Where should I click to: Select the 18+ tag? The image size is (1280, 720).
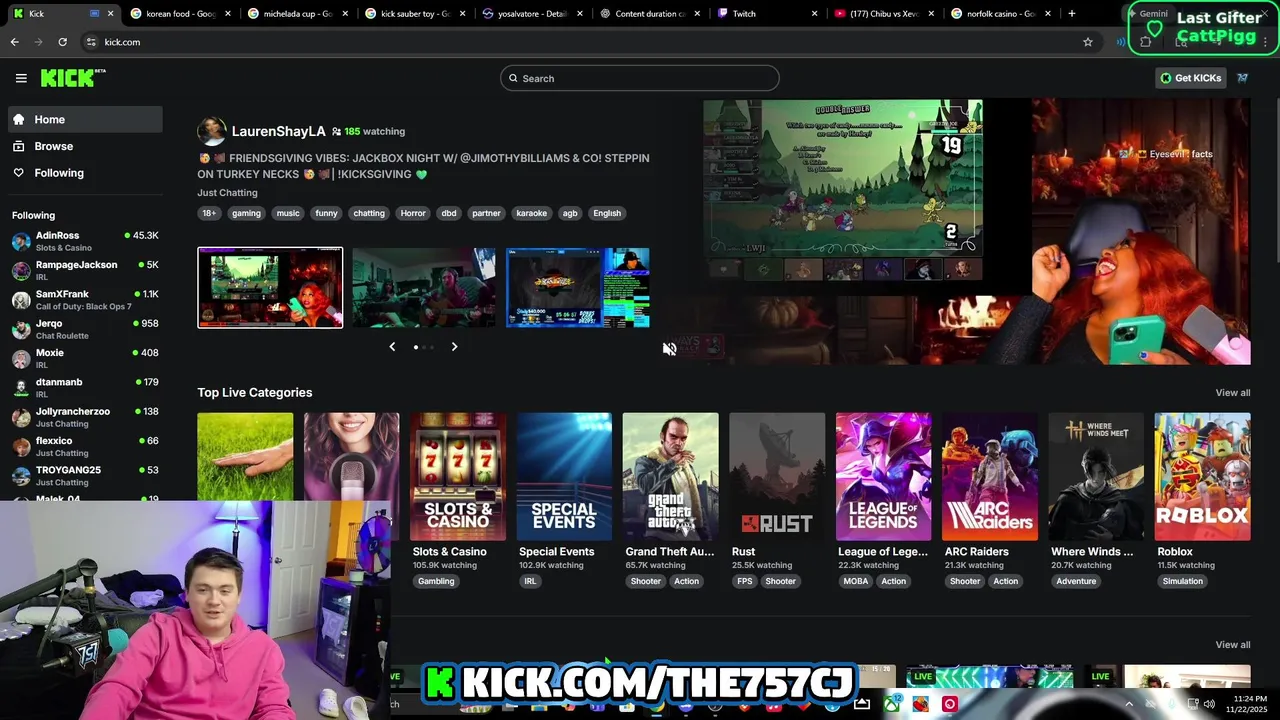click(209, 213)
